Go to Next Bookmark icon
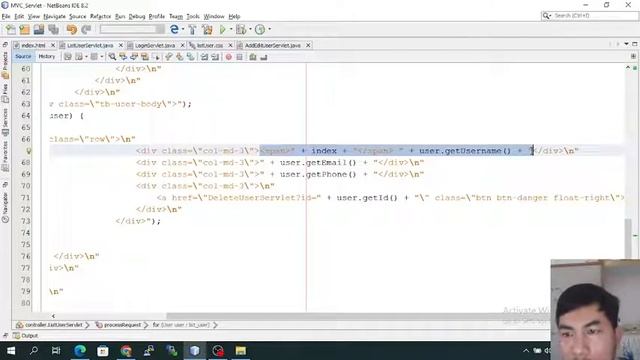The image size is (640, 360). pyautogui.click(x=180, y=57)
